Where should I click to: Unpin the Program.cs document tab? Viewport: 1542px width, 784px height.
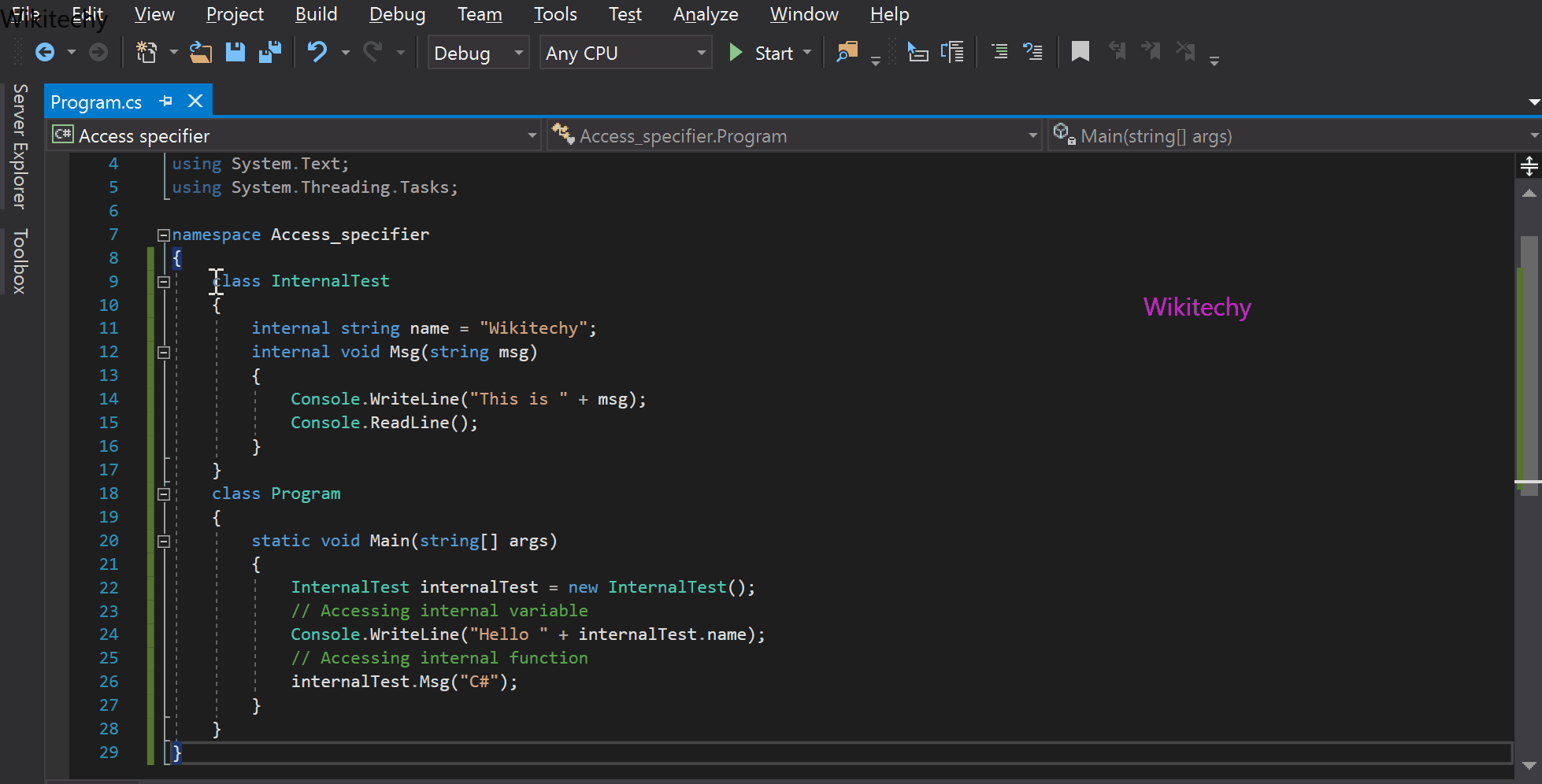click(x=165, y=101)
